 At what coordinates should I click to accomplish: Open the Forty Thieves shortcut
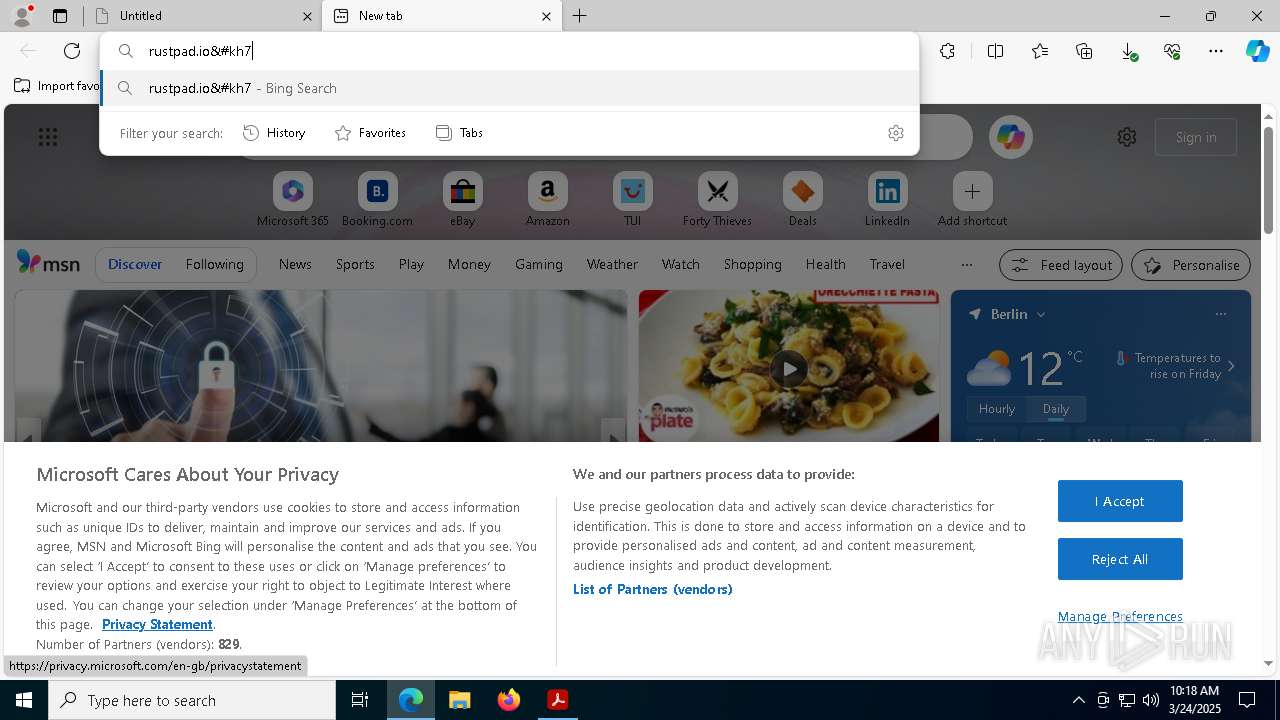717,200
